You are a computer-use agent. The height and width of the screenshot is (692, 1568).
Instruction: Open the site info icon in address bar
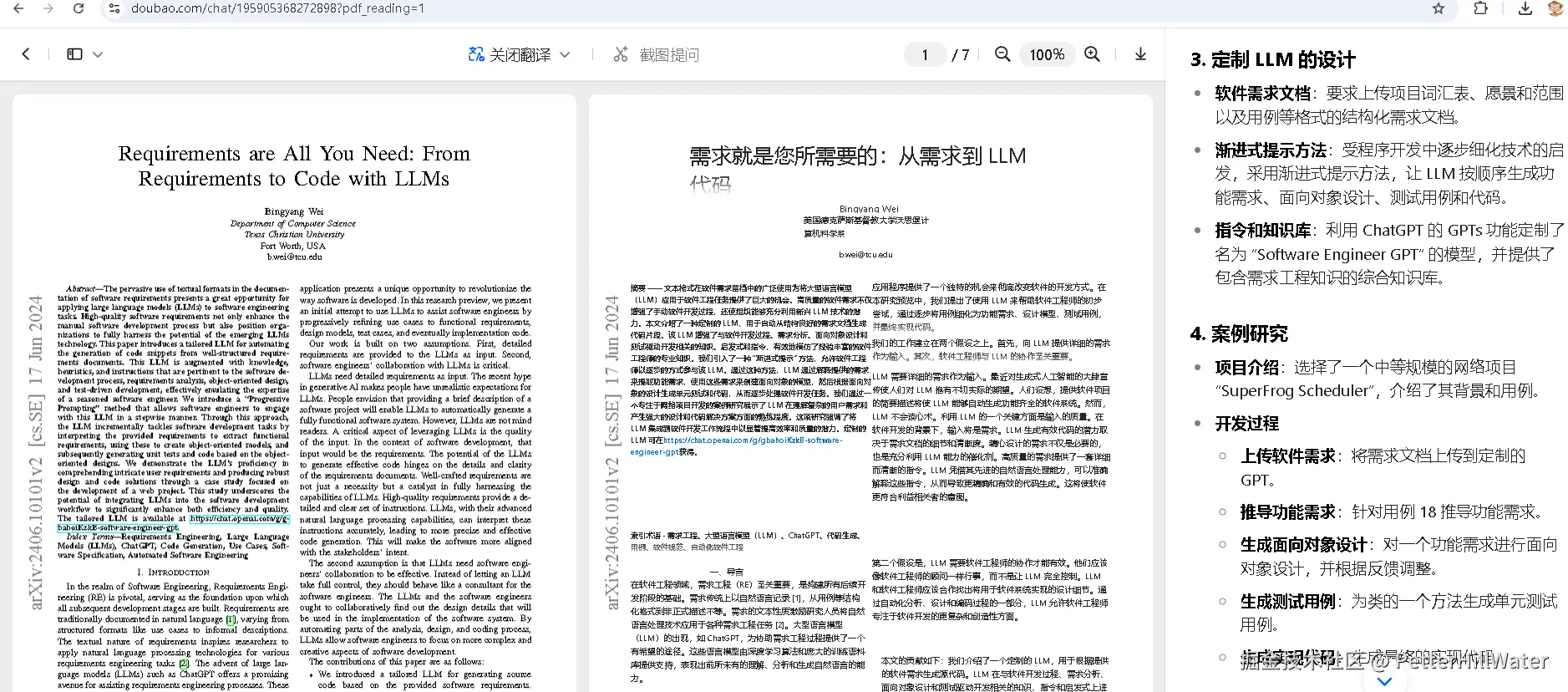coord(114,8)
